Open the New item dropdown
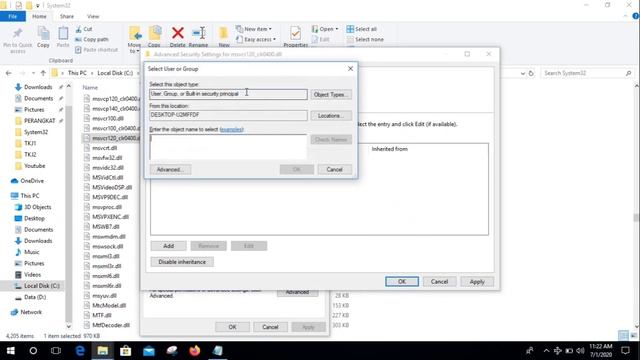The height and width of the screenshot is (360, 640). [254, 29]
